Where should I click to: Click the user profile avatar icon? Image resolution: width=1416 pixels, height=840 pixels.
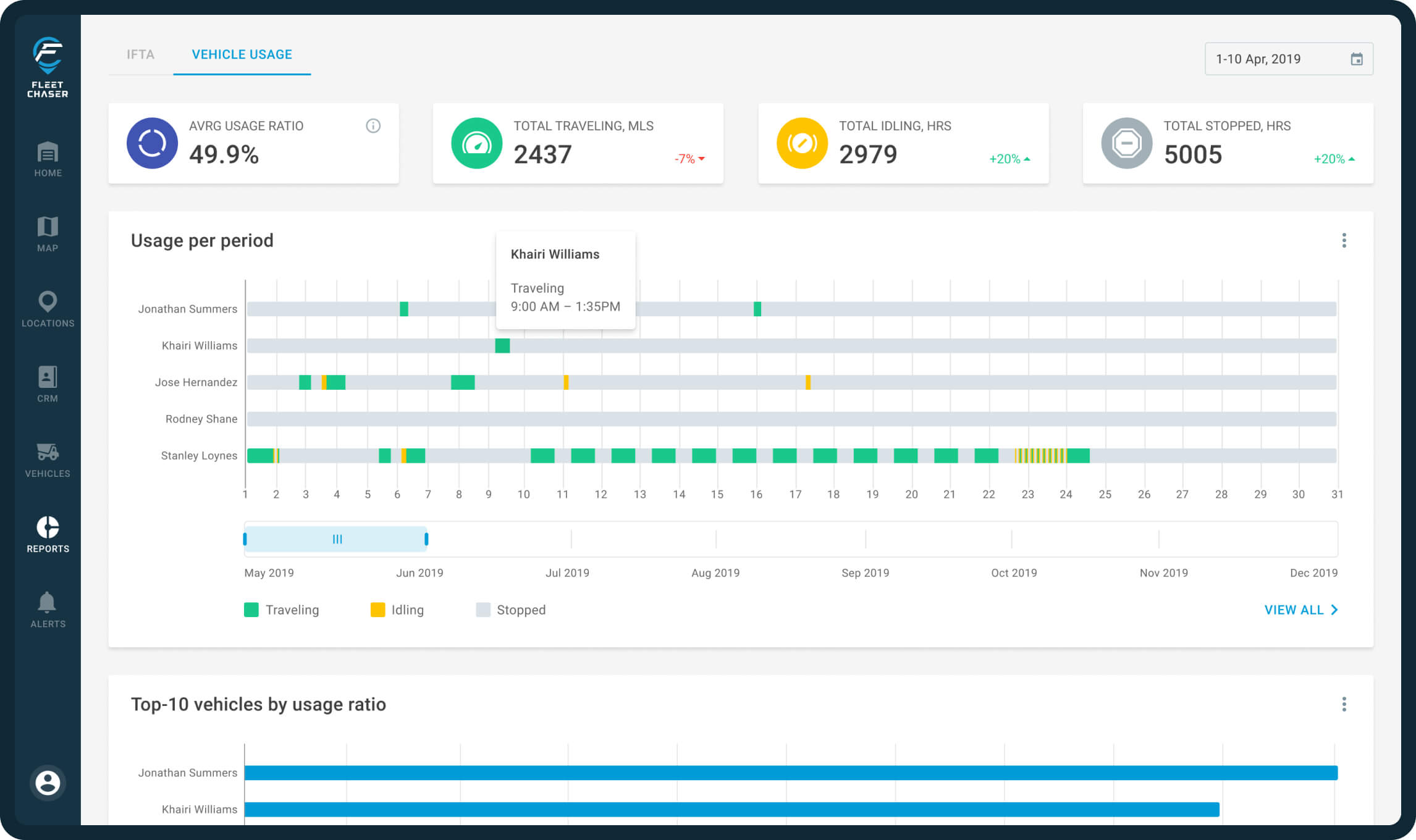click(48, 783)
